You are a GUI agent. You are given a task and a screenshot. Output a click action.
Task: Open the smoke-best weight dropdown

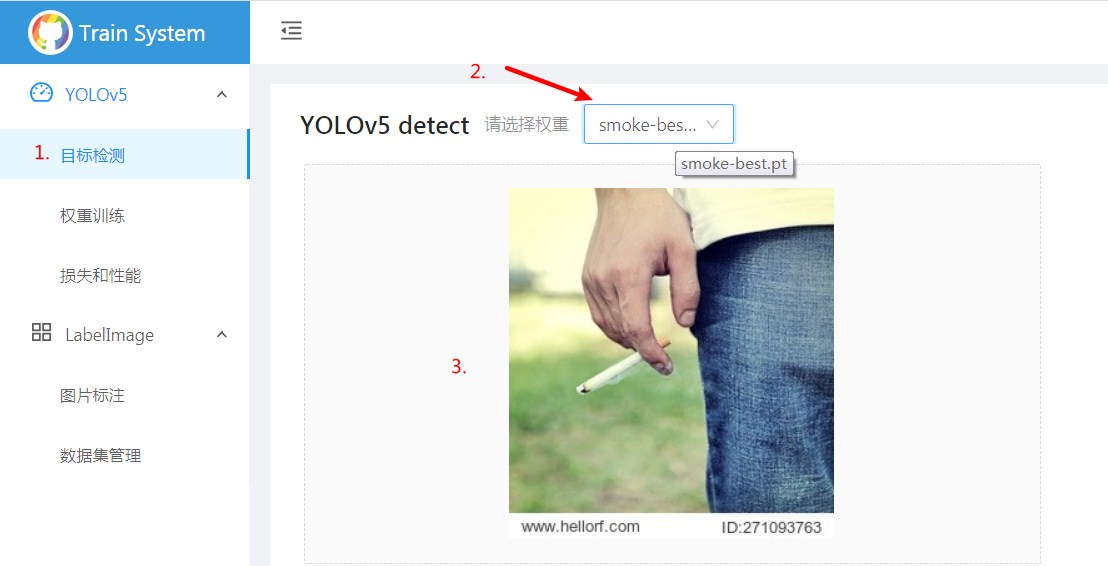[x=659, y=124]
